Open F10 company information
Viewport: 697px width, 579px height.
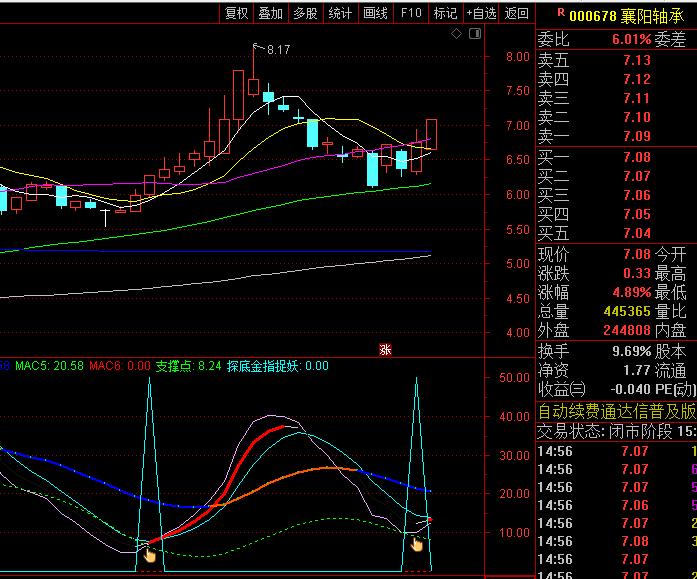pos(410,13)
